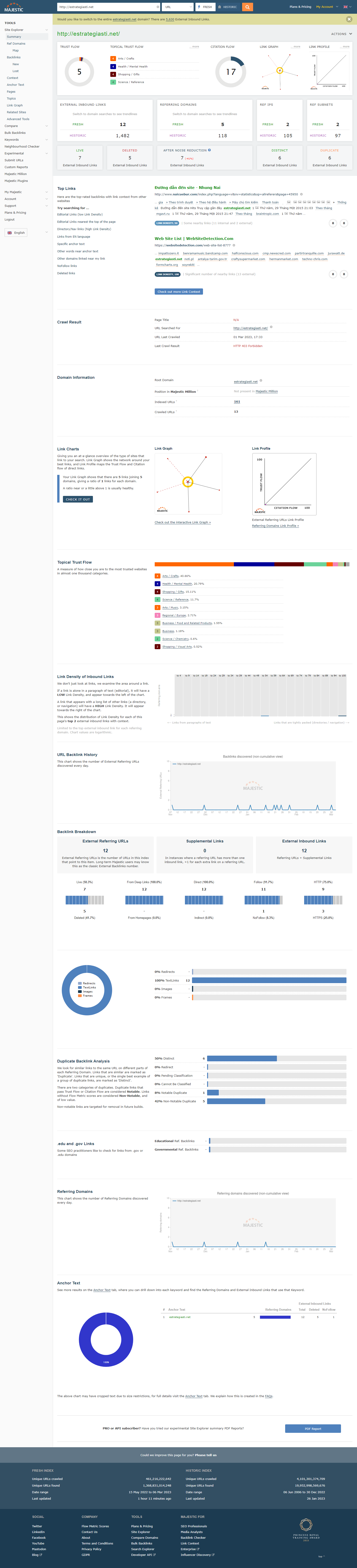The image size is (357, 1568).
Task: Open Flow Metric Scores footer link
Action: (x=95, y=1526)
